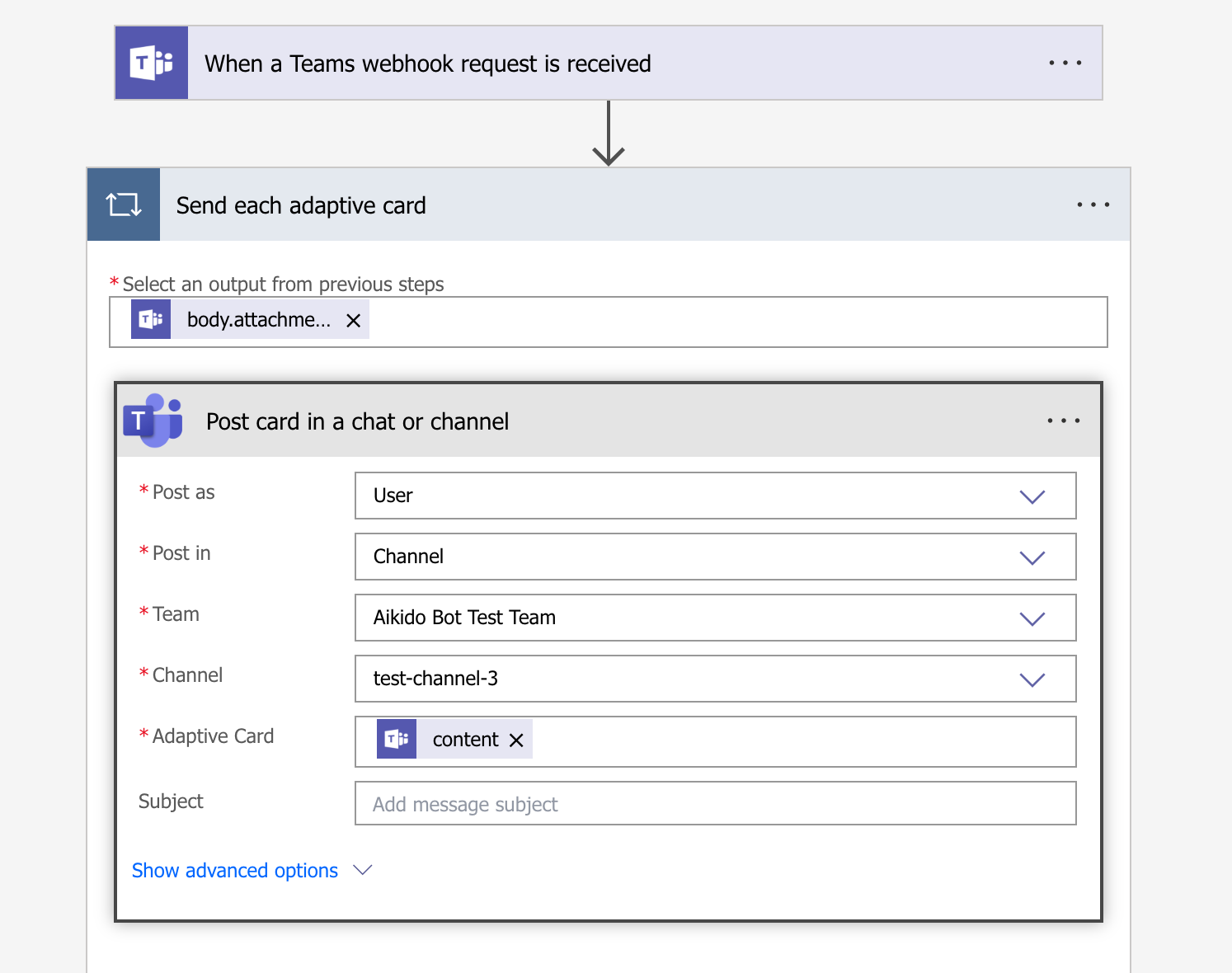The height and width of the screenshot is (973, 1232).
Task: Click the Teams icon in content token
Action: point(397,740)
